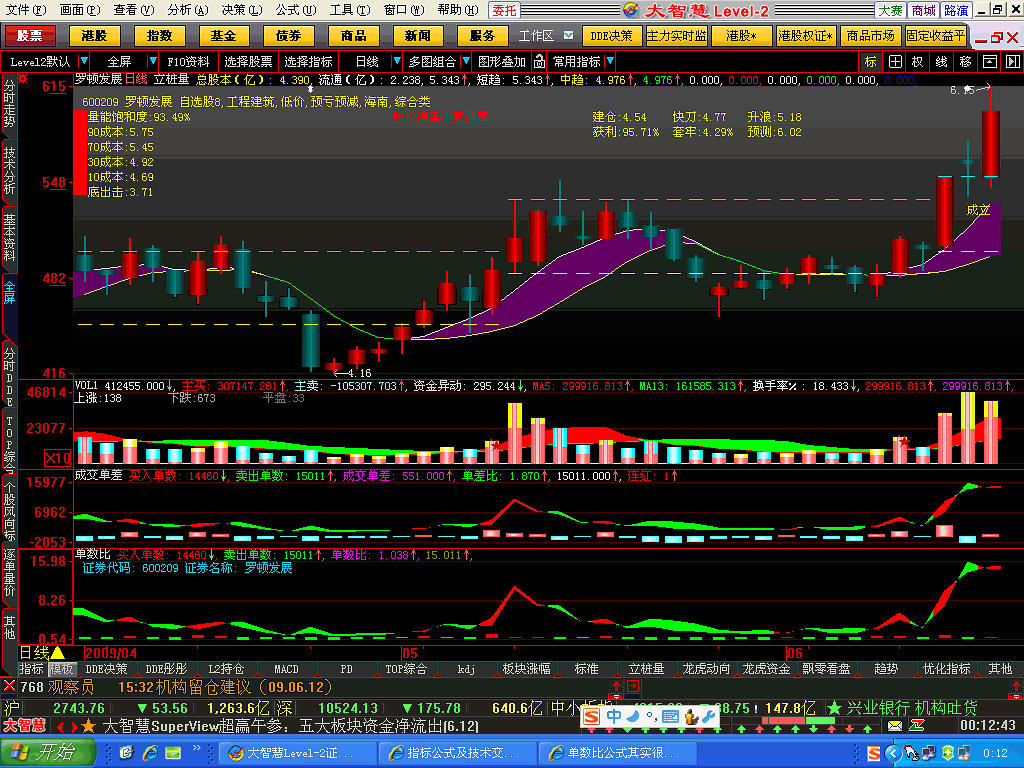Image resolution: width=1024 pixels, height=768 pixels.
Task: Click the skip-to-end icon on the toolbar
Action: coord(1012,61)
